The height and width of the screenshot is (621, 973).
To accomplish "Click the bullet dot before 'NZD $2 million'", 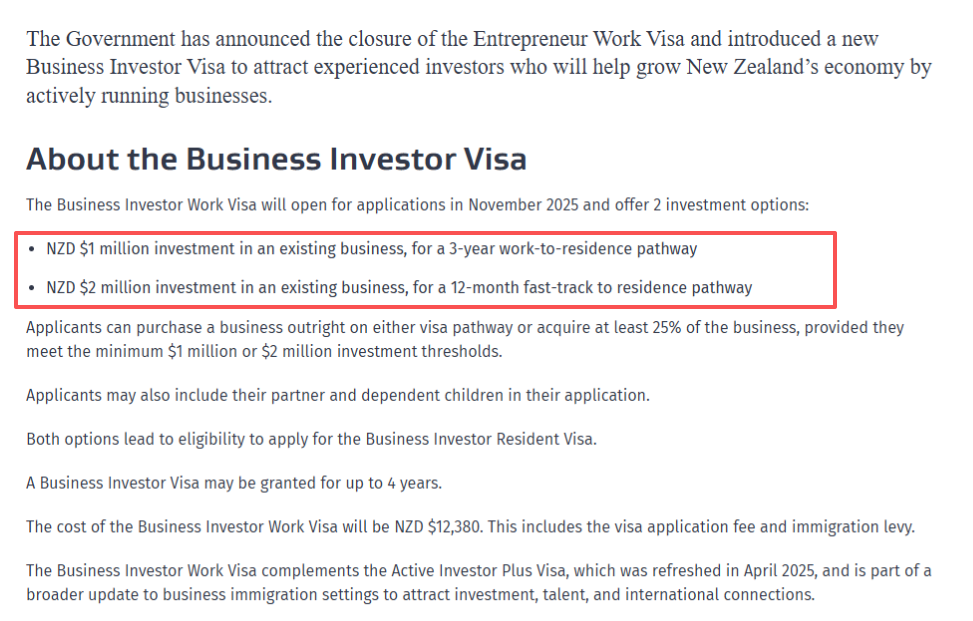I will 35,288.
